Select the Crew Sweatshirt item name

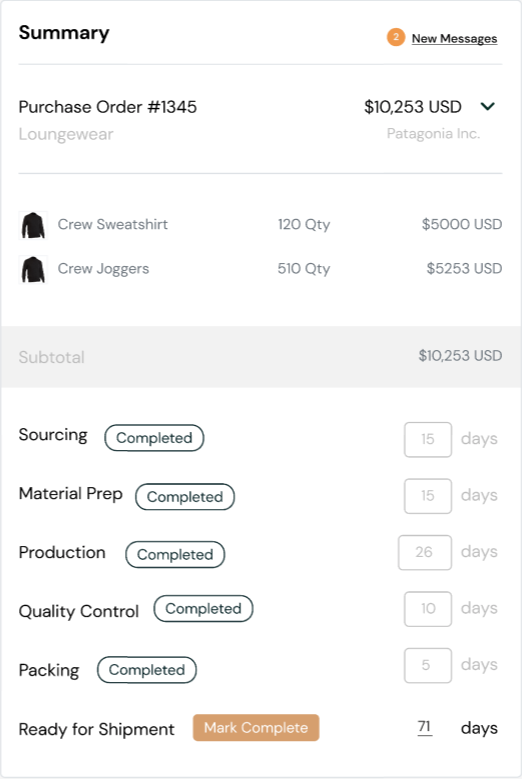click(113, 224)
